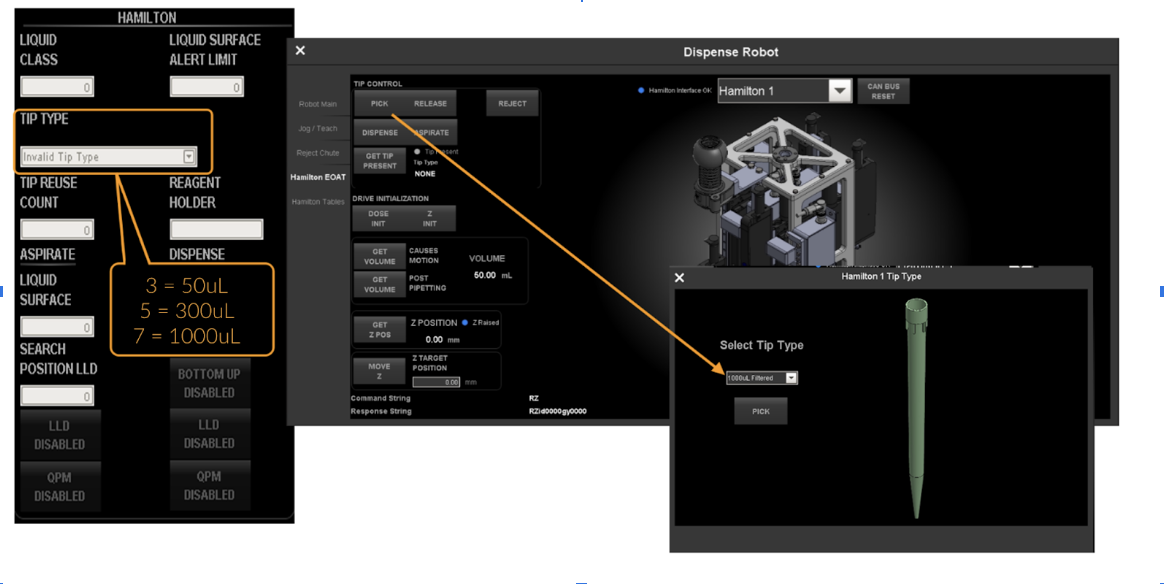
Task: Close the Hamilton 1 Tip Type dialog
Action: pyautogui.click(x=679, y=278)
